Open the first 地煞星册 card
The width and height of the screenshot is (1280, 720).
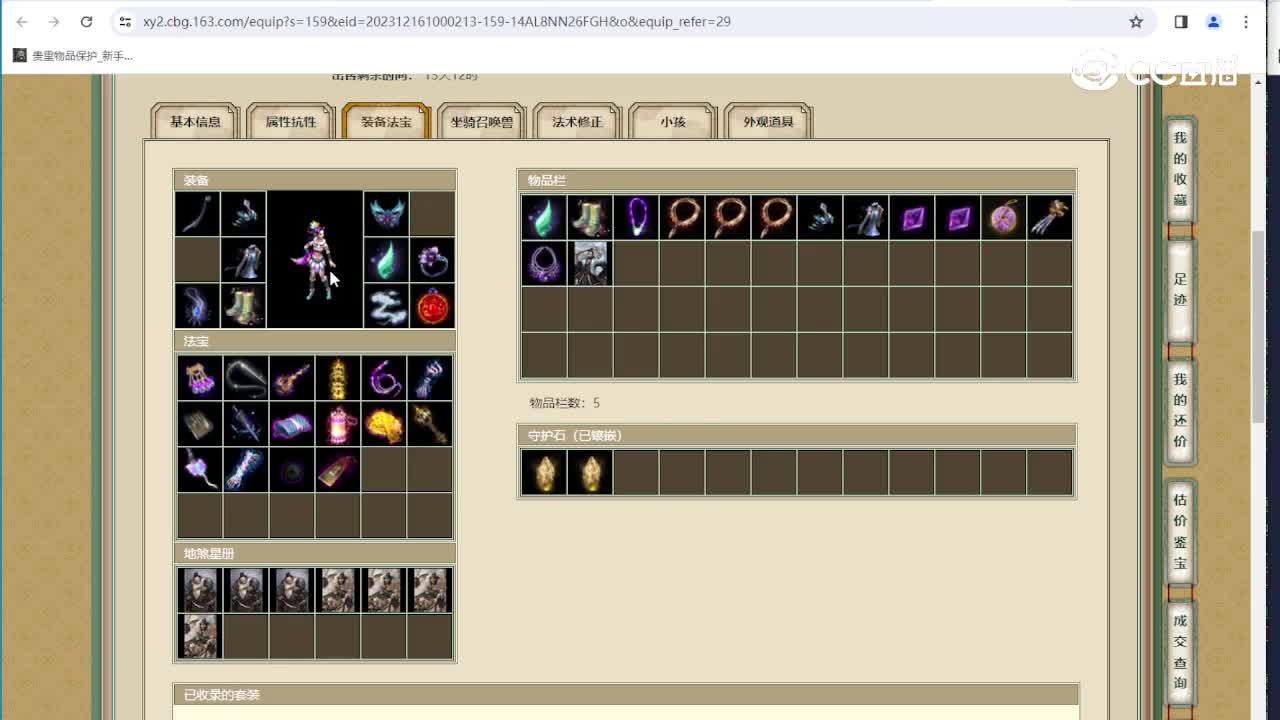click(x=200, y=590)
